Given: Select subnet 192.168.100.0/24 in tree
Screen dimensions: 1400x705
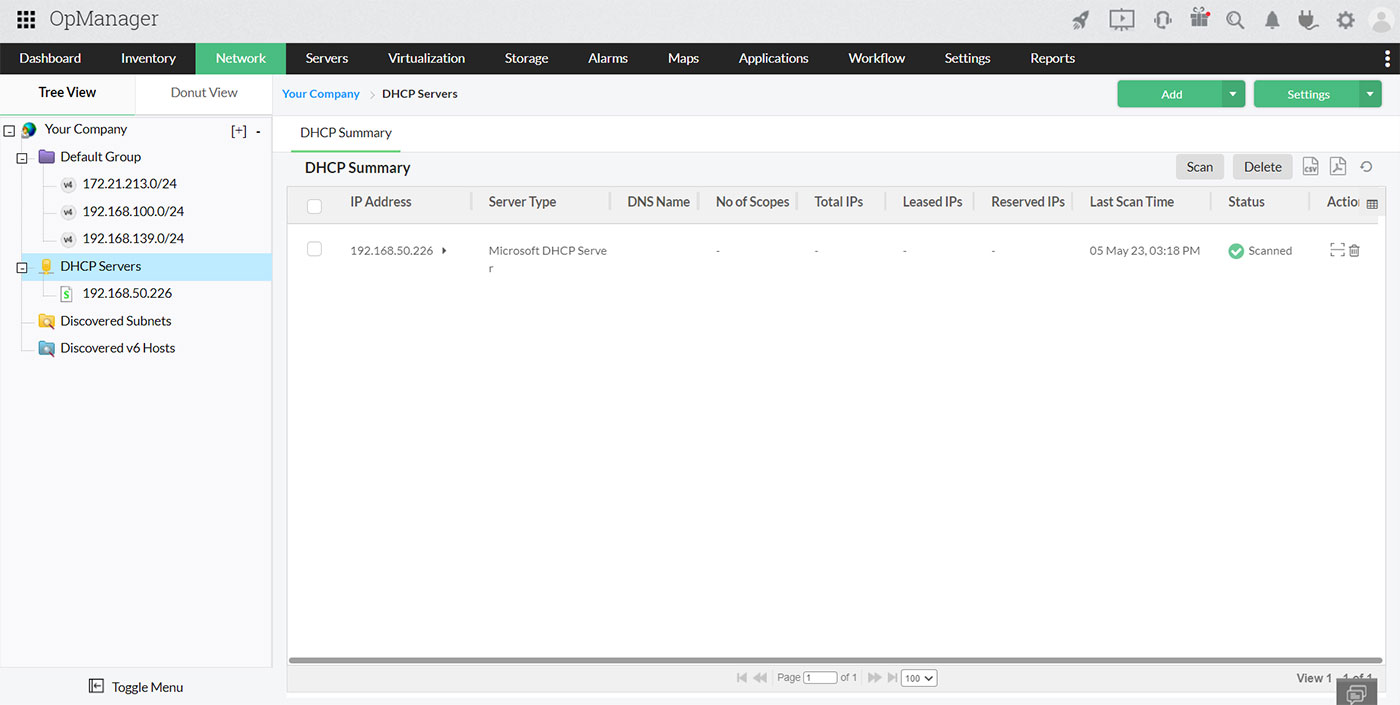Looking at the screenshot, I should tap(133, 211).
